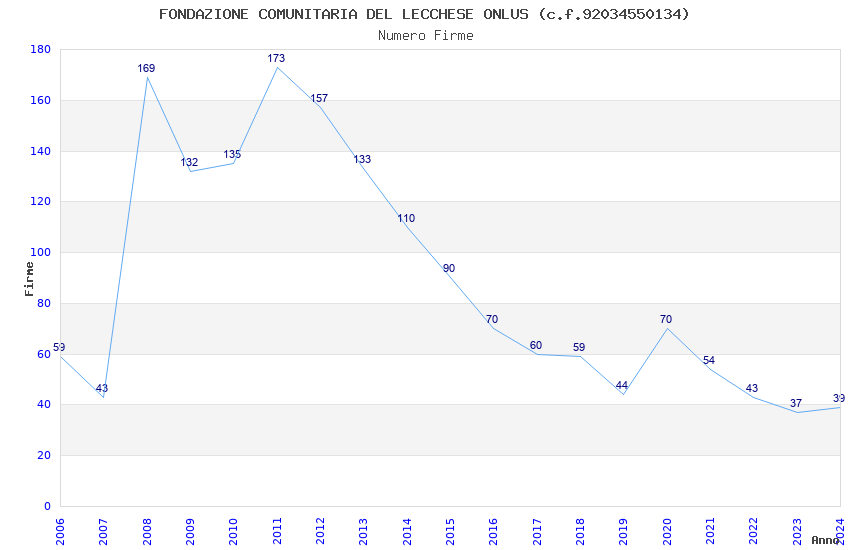Click the data label 44 at 2019

click(x=622, y=385)
